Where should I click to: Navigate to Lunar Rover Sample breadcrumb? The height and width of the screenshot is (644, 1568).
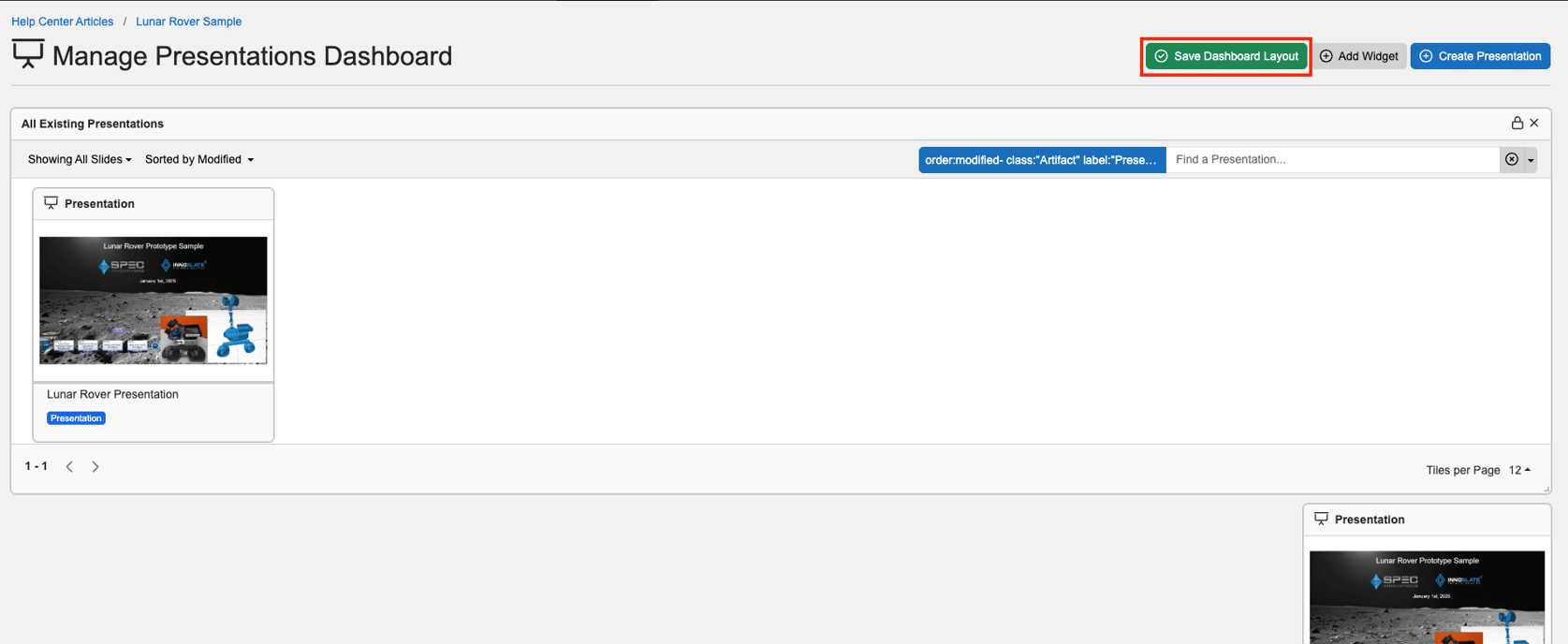[x=188, y=22]
